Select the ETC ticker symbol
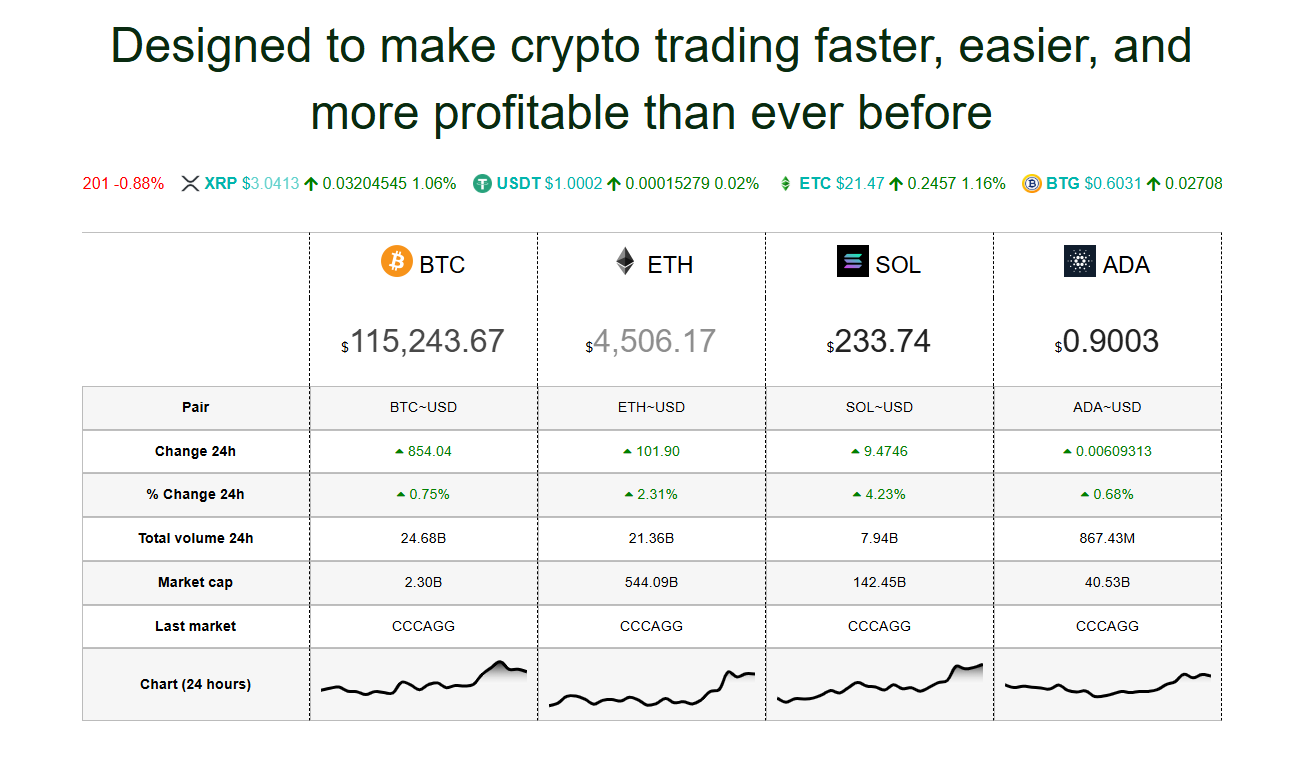The image size is (1293, 762). pyautogui.click(x=815, y=184)
